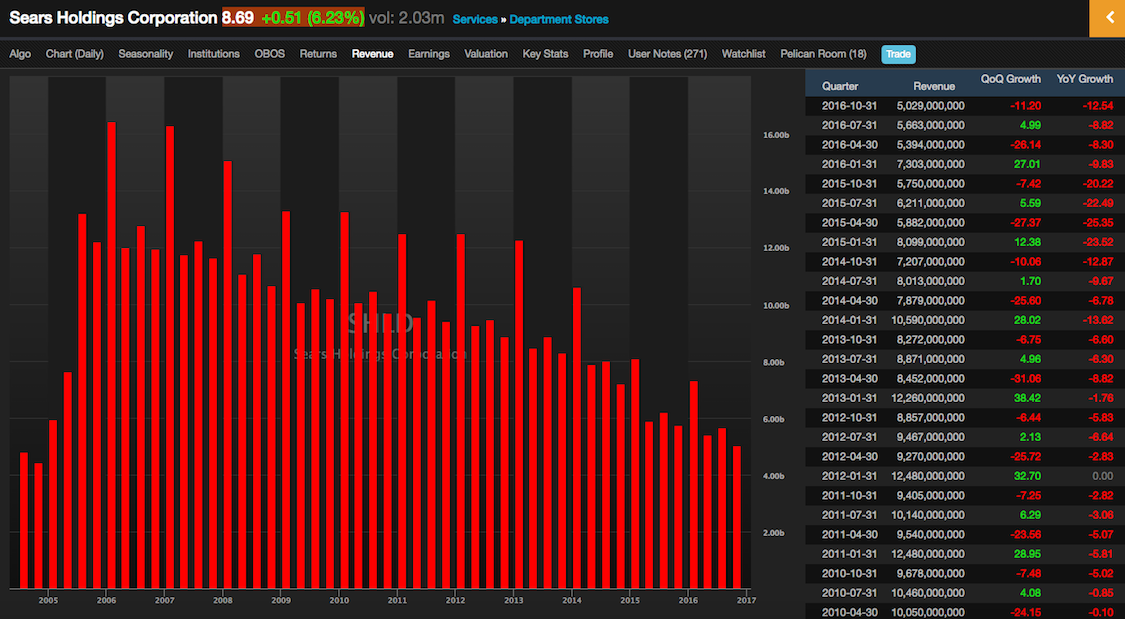This screenshot has width=1125, height=619.
Task: Click the tallest 2006 revenue bar
Action: point(112,355)
